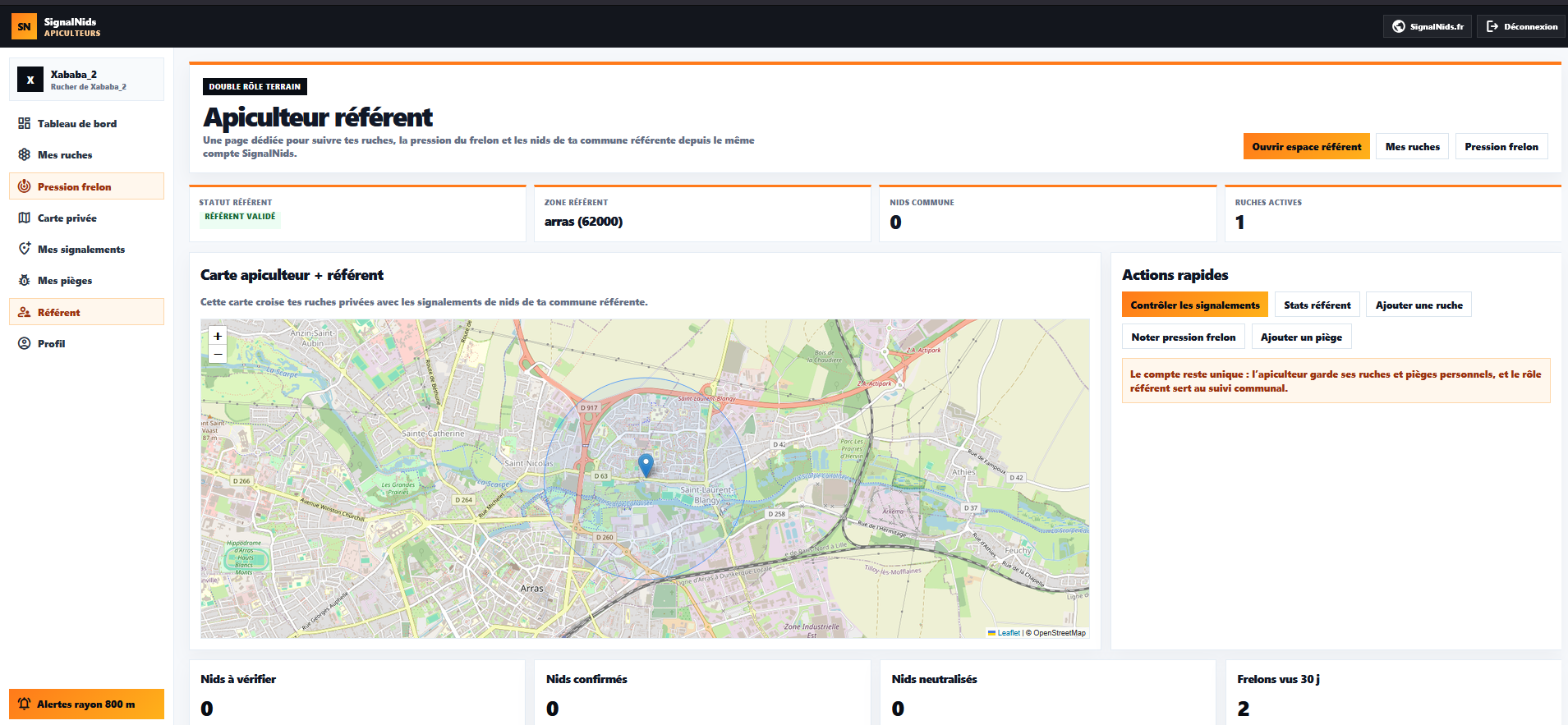Click the Mes ruches honeycomb icon
This screenshot has height=725, width=1568.
(x=25, y=154)
